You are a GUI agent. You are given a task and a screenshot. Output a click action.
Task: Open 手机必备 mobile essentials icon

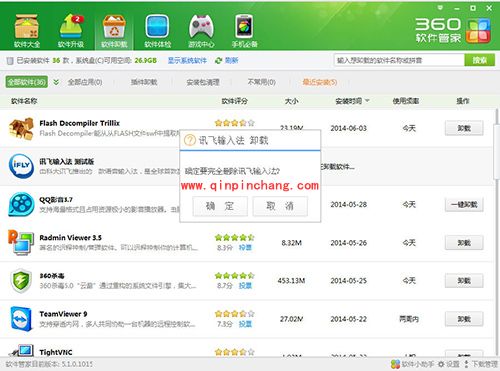point(244,31)
